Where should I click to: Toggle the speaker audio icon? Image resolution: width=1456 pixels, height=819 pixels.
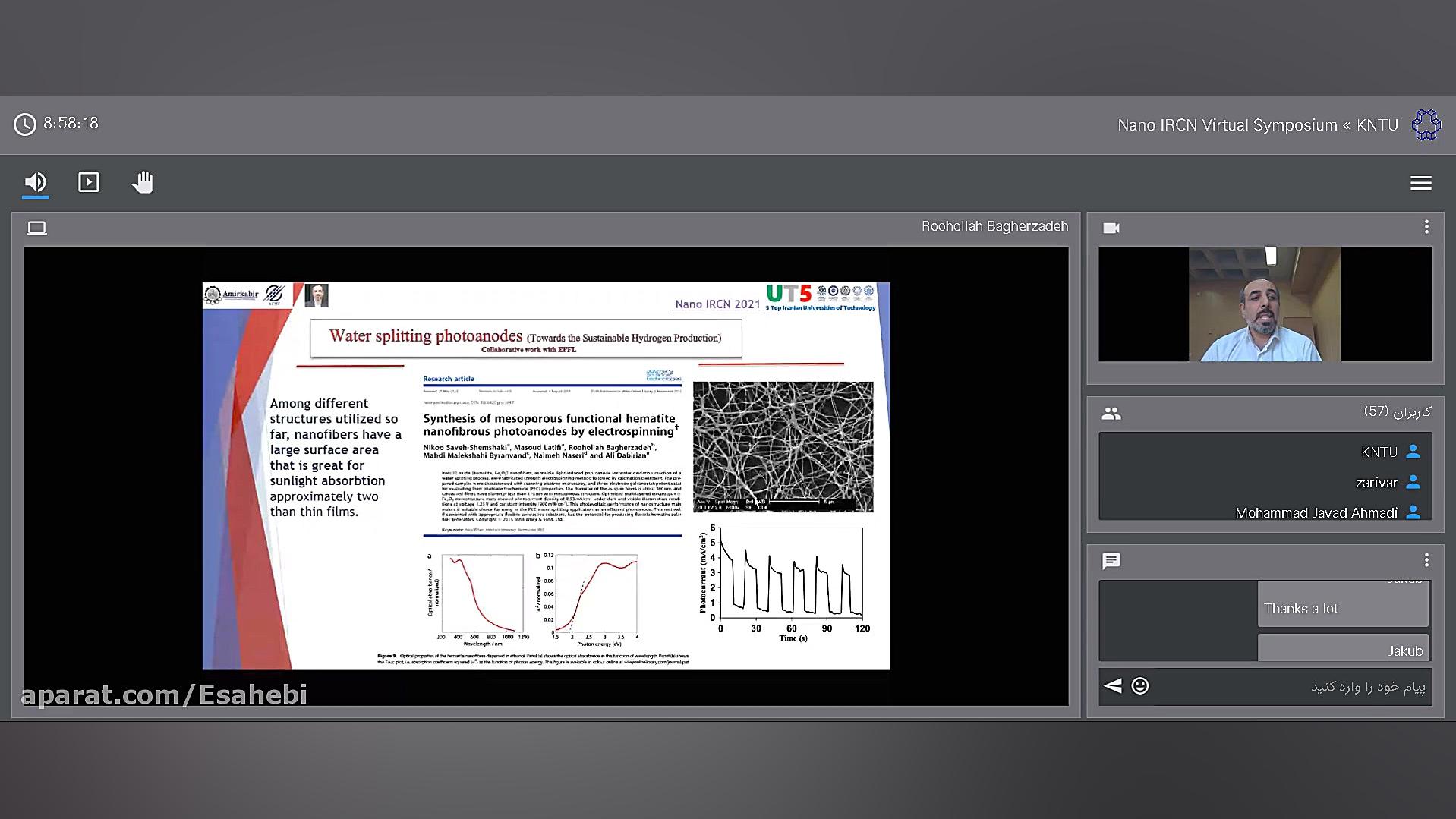click(x=35, y=182)
